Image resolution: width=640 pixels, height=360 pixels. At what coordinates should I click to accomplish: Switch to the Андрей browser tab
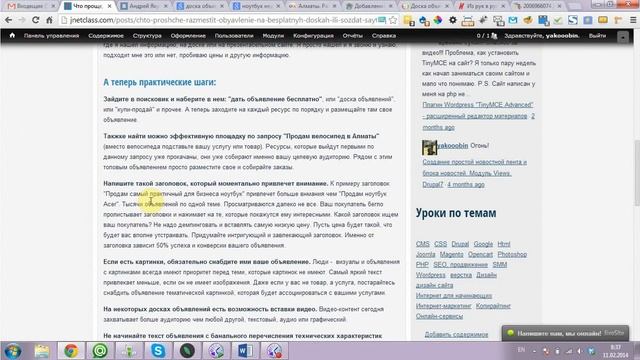coord(144,6)
